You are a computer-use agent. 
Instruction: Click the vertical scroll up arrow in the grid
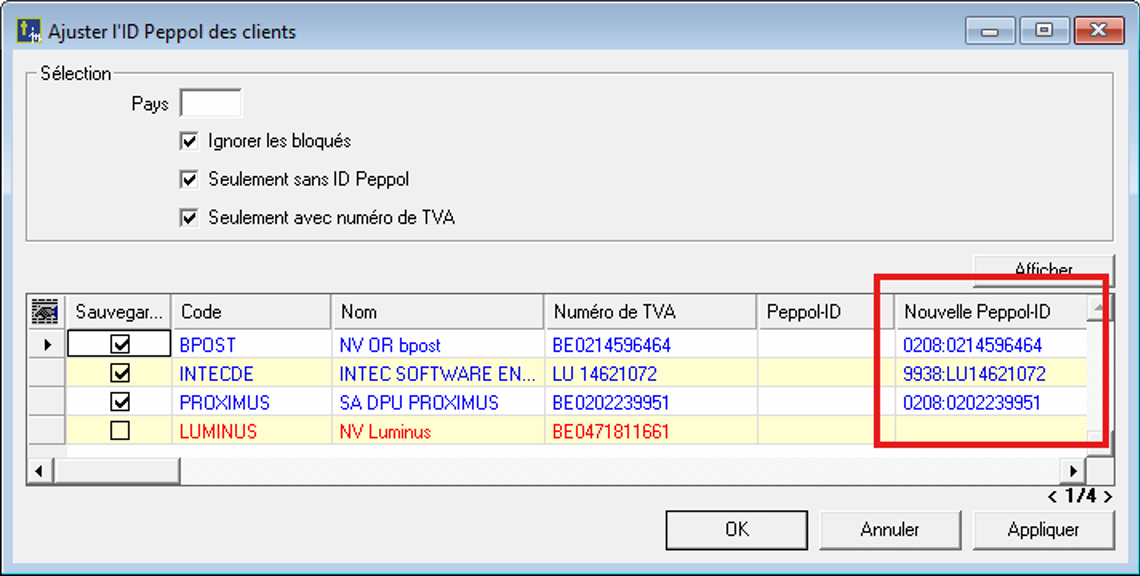1099,310
